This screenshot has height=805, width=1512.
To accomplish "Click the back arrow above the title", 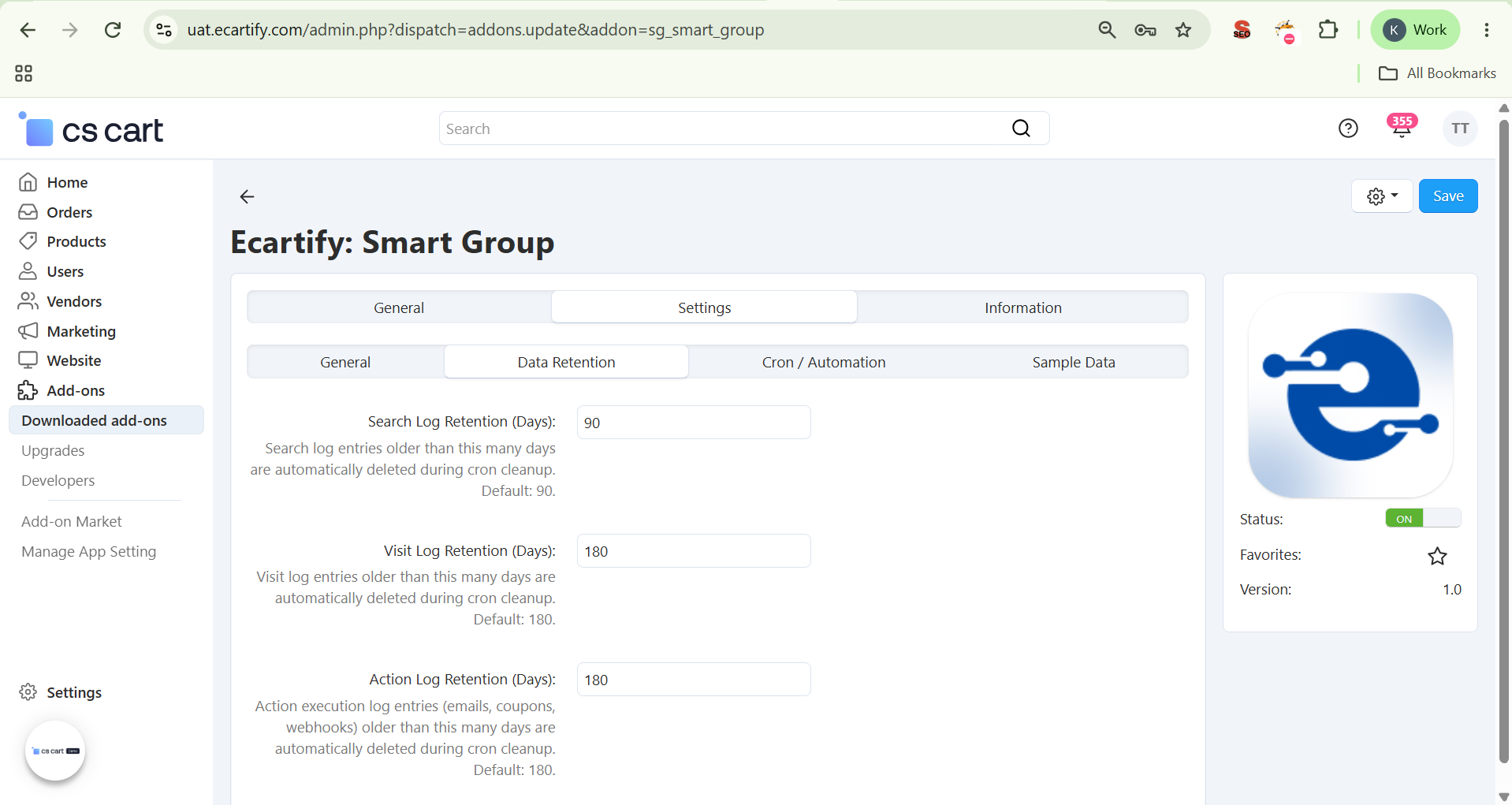I will click(247, 196).
